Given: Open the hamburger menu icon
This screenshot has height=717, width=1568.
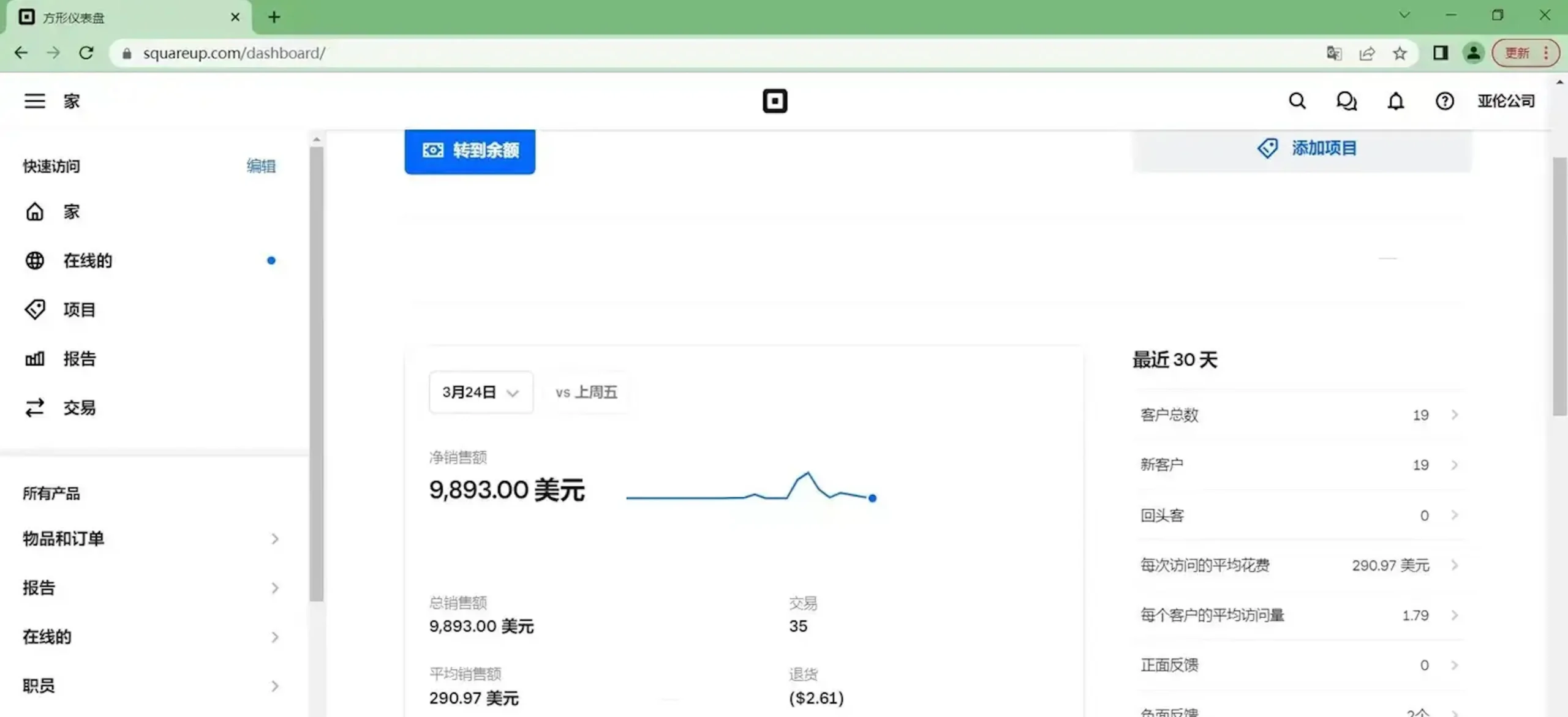Looking at the screenshot, I should point(34,101).
